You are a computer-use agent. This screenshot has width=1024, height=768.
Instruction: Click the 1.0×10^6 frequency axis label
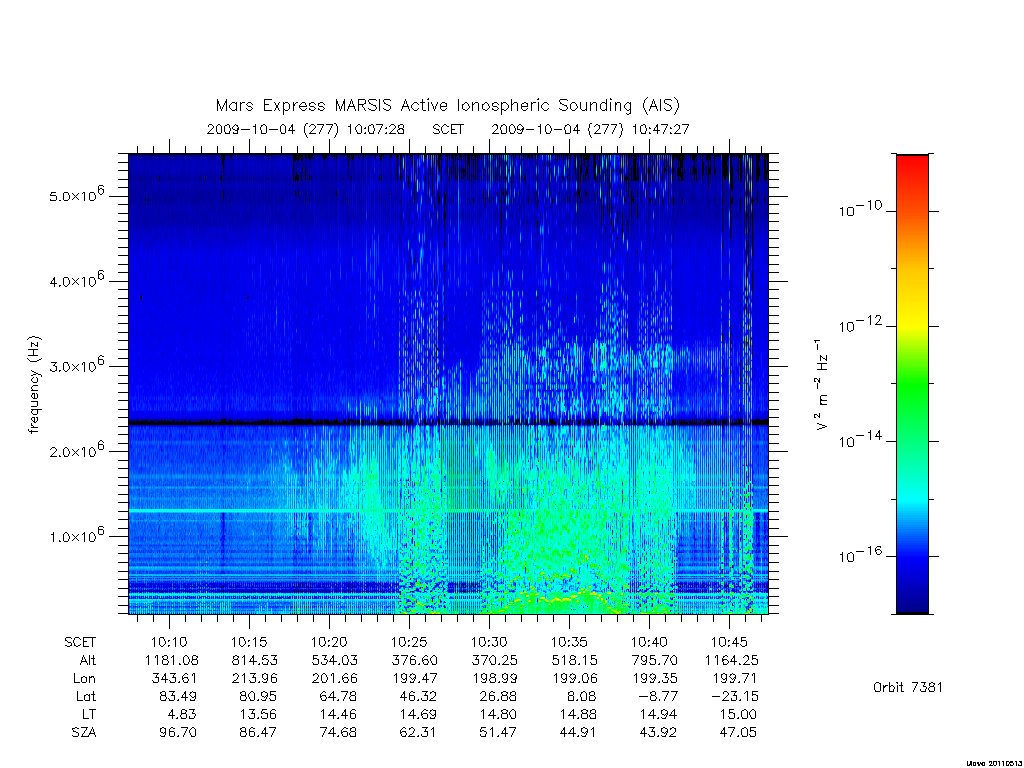76,535
